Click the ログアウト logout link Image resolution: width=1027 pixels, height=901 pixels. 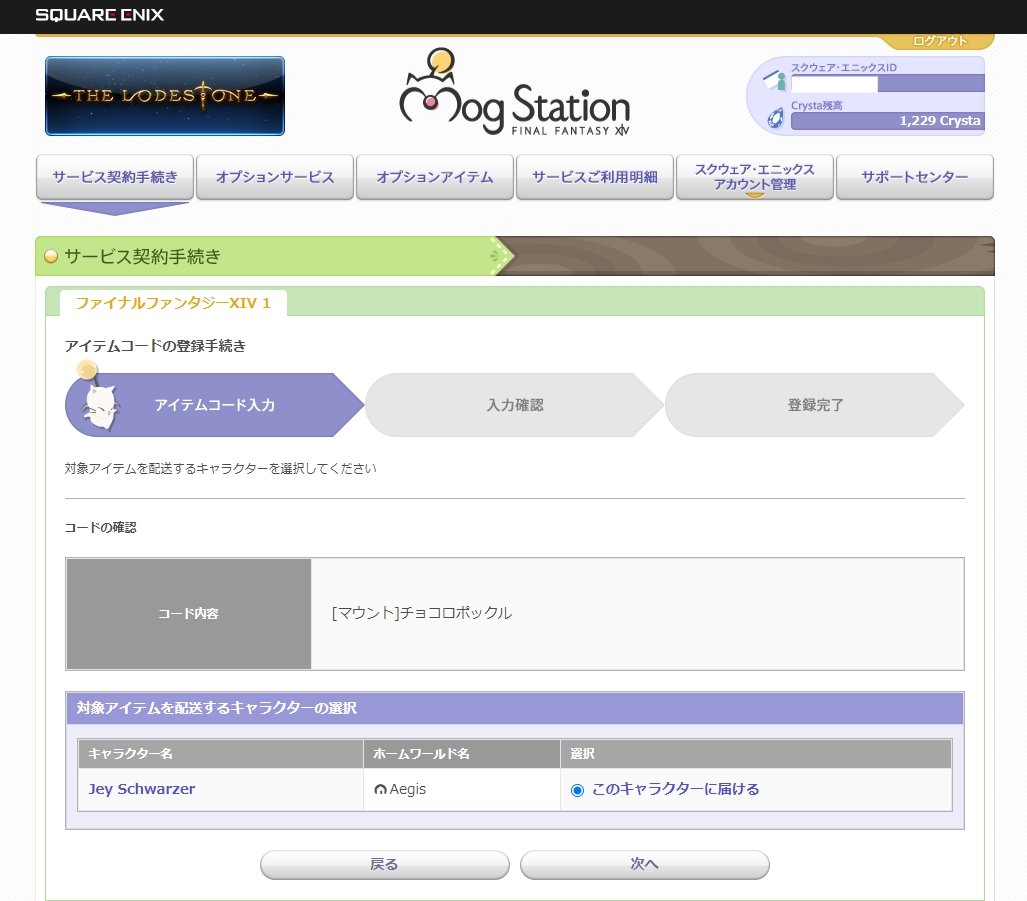coord(940,41)
